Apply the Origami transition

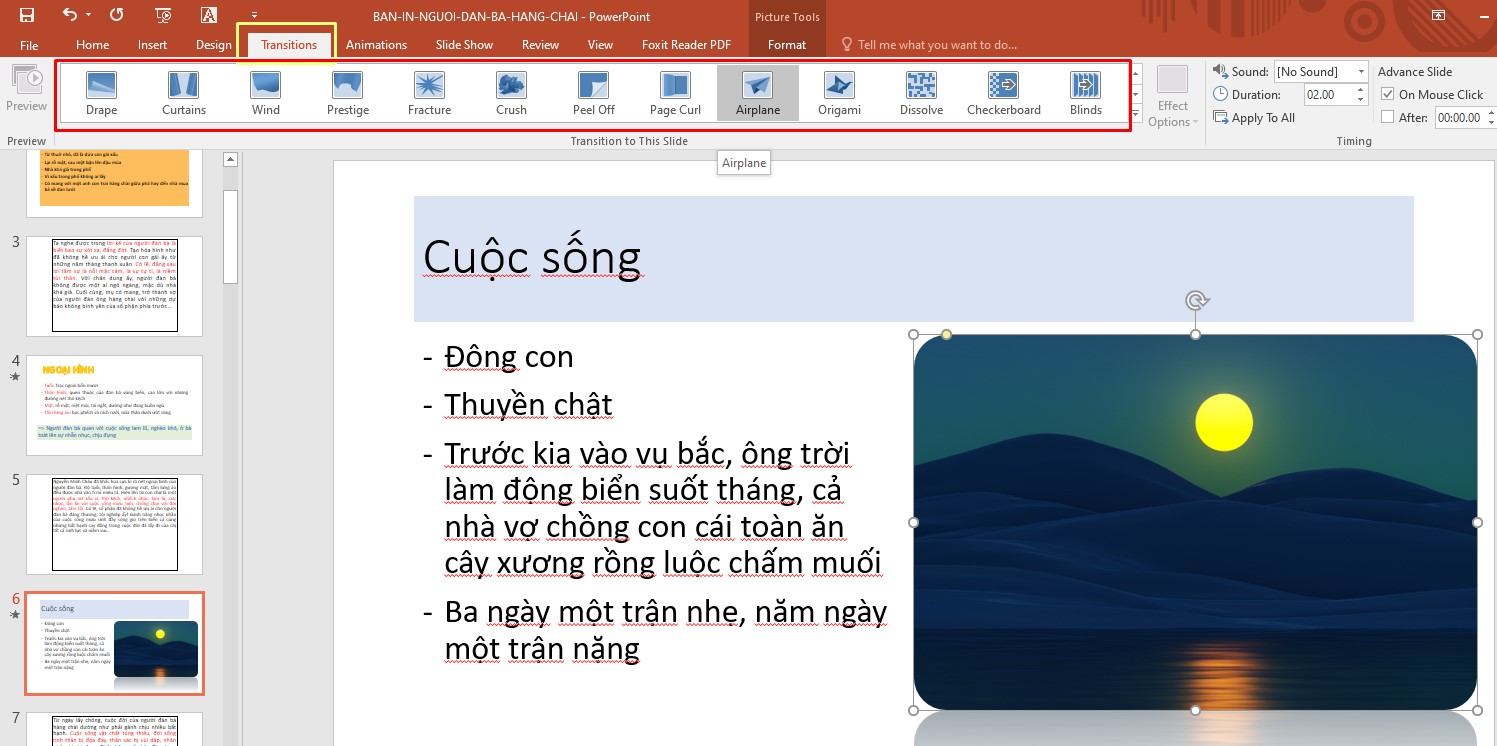838,92
